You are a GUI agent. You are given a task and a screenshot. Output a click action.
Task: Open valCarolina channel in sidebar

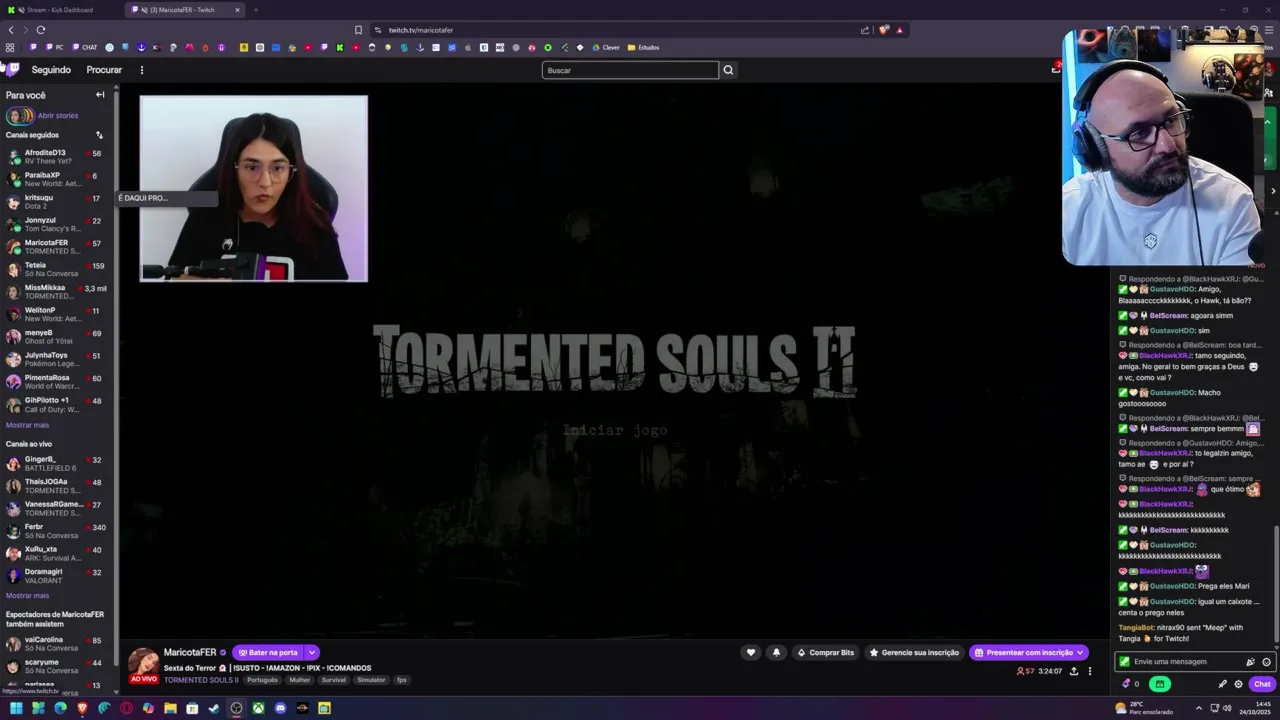[58, 644]
